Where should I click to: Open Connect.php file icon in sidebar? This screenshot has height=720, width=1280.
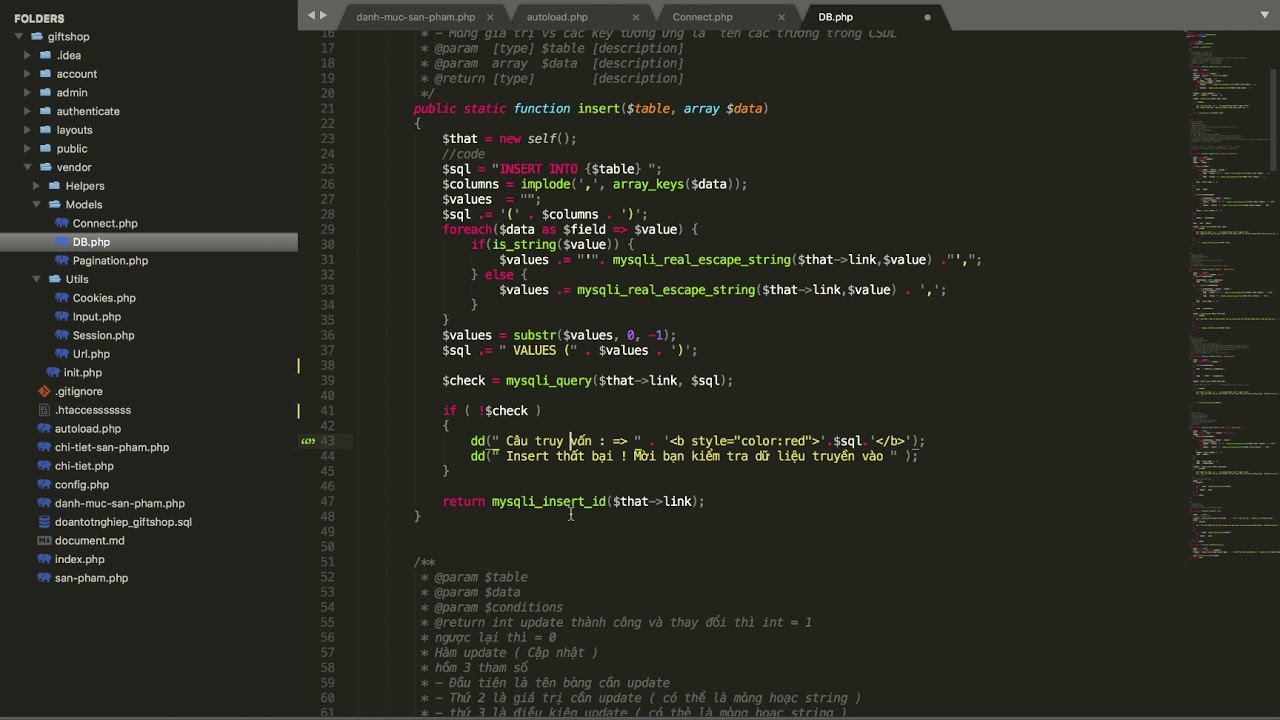(x=62, y=223)
